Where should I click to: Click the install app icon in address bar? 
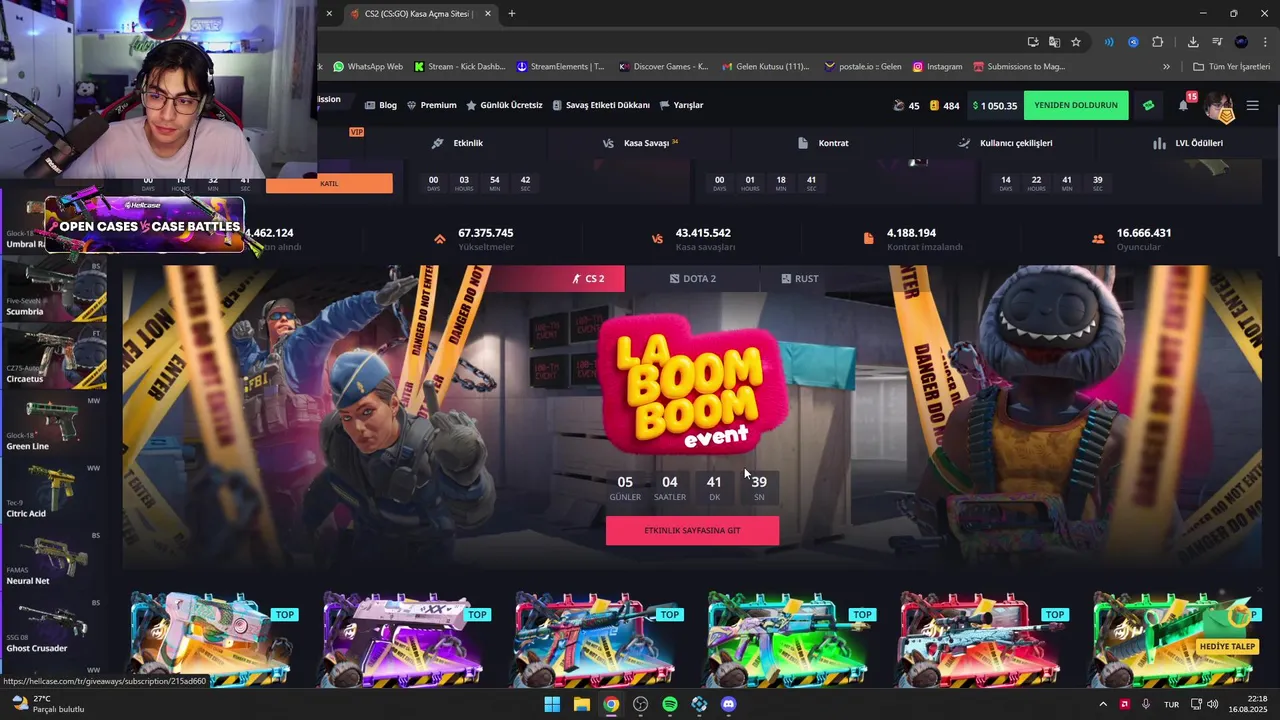tap(1033, 42)
